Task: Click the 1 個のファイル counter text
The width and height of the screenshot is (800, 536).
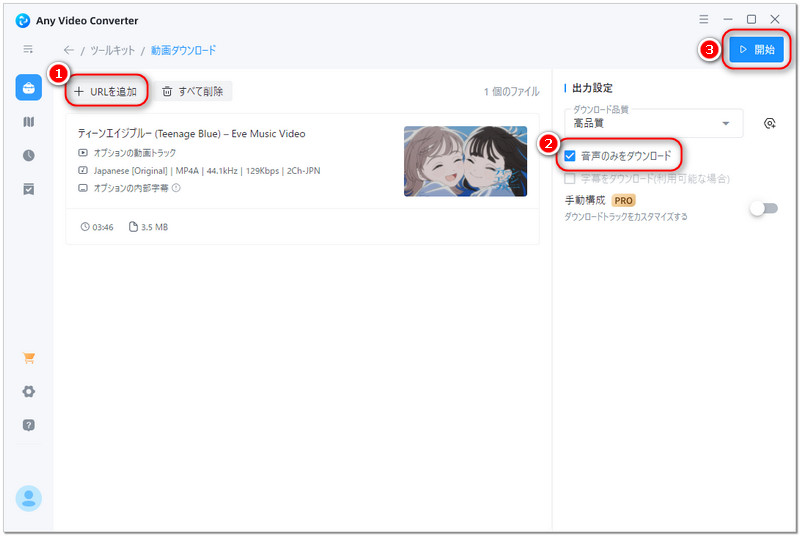Action: click(x=511, y=92)
